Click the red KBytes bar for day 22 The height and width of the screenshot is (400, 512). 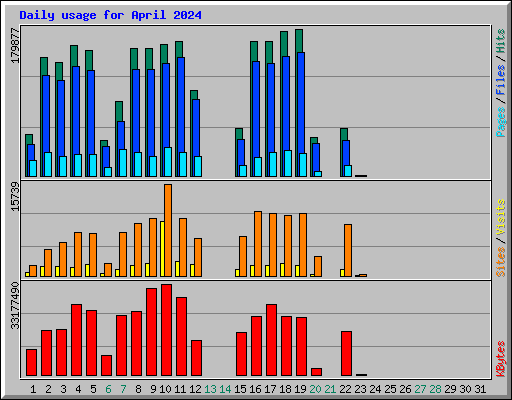point(346,353)
